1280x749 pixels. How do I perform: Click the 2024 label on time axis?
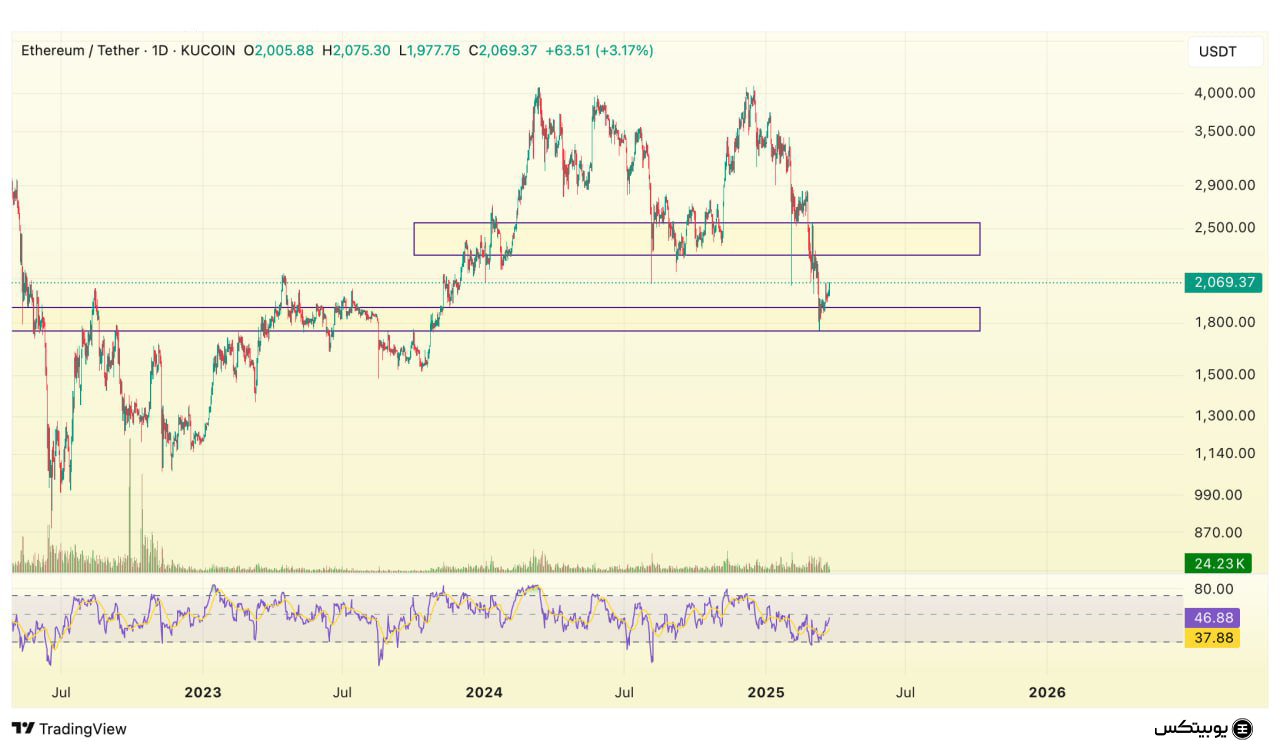(484, 692)
